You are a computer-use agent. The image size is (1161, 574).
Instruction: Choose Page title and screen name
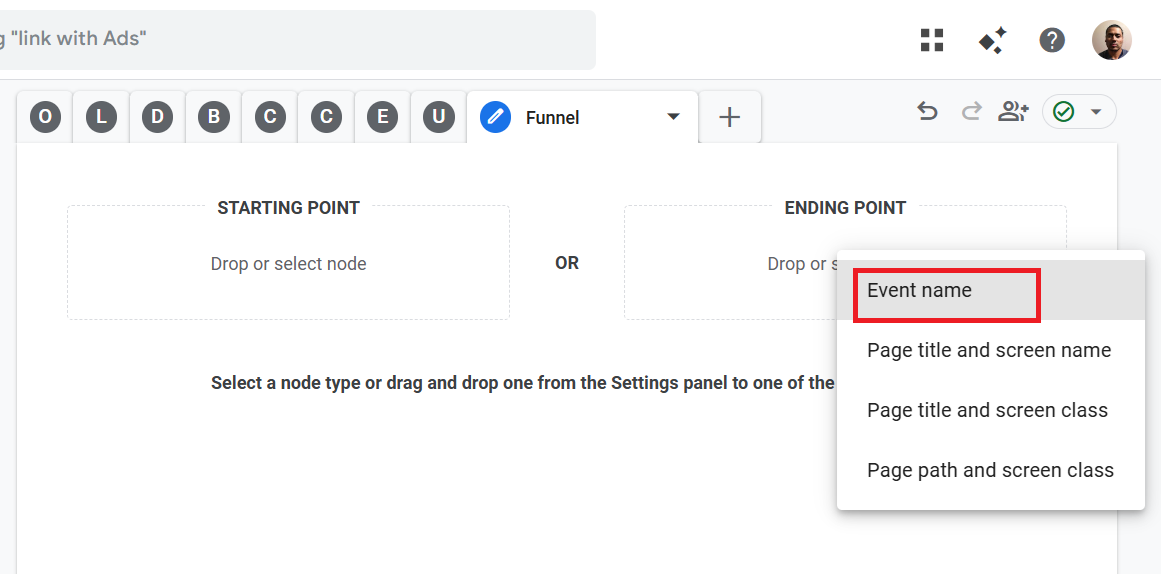point(988,351)
